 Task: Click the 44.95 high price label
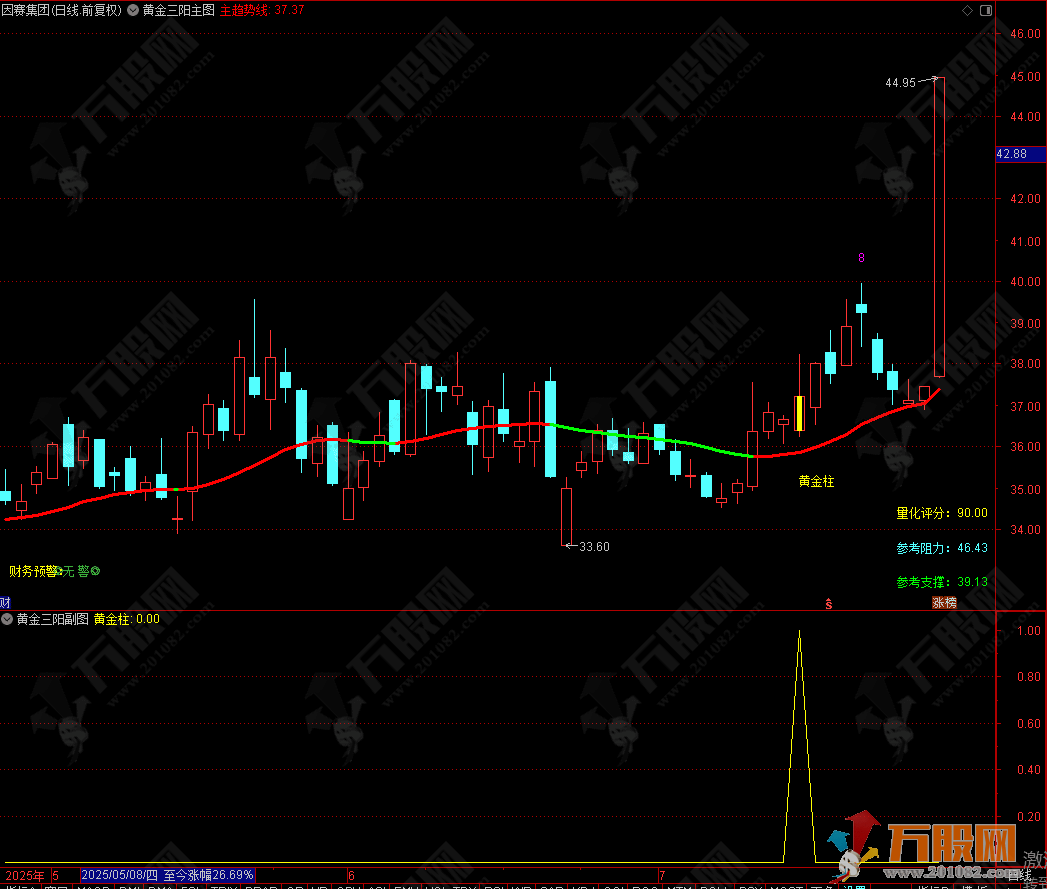[900, 83]
